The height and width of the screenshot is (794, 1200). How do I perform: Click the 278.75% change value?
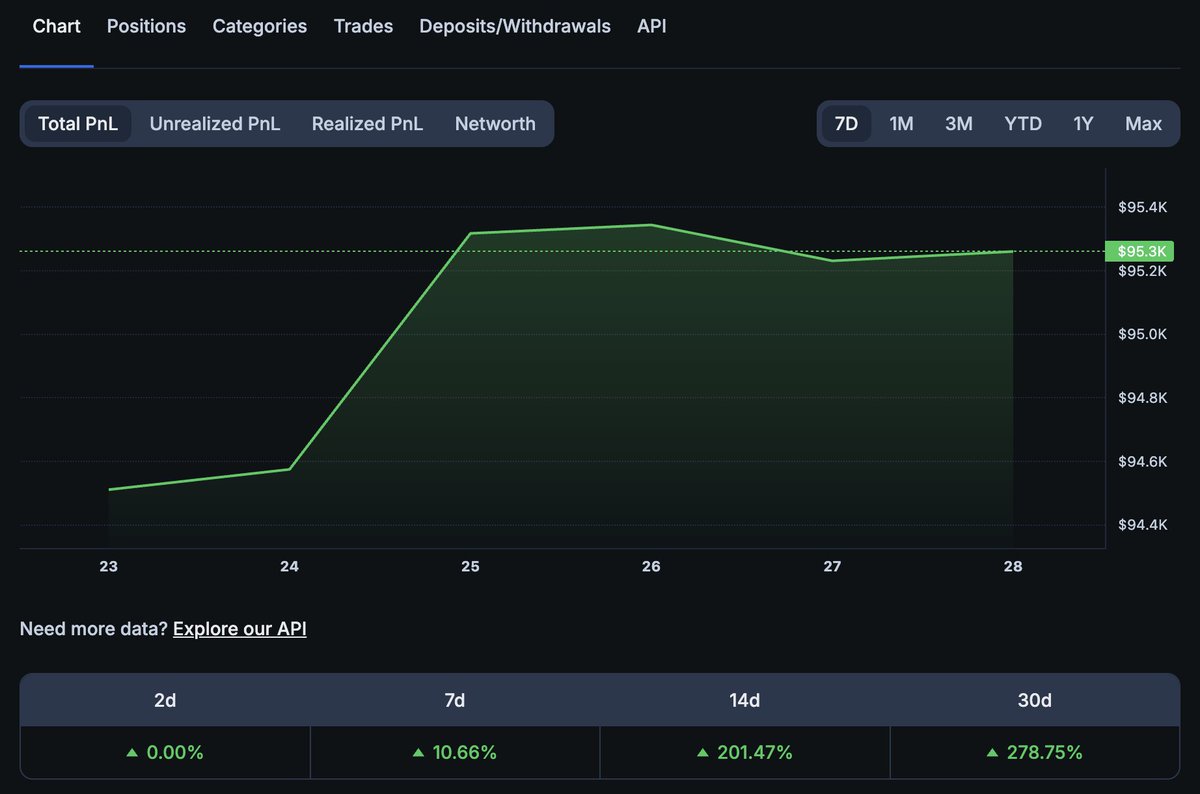coord(1044,753)
